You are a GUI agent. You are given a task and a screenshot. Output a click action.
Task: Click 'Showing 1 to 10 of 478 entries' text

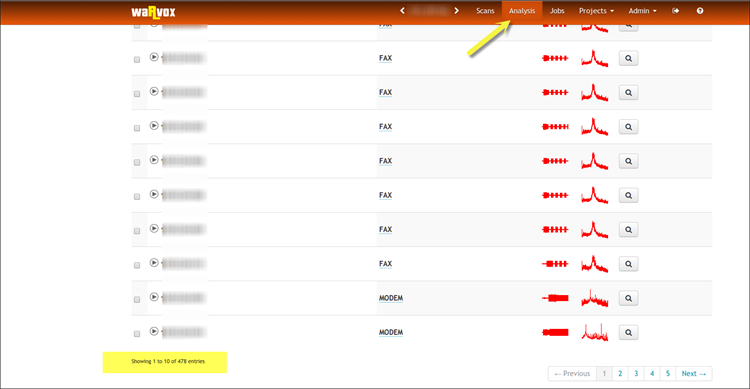point(168,361)
